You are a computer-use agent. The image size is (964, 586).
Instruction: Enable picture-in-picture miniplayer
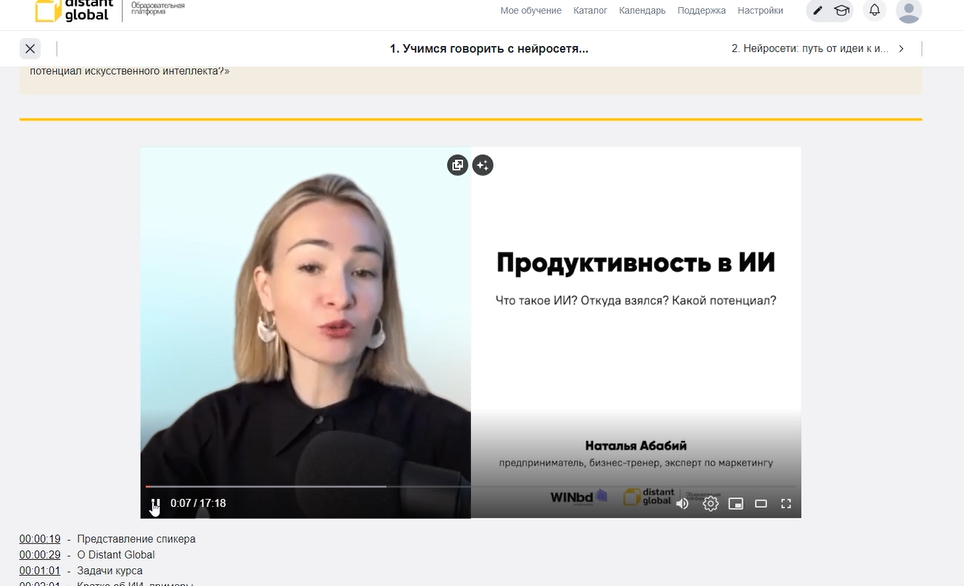point(736,504)
